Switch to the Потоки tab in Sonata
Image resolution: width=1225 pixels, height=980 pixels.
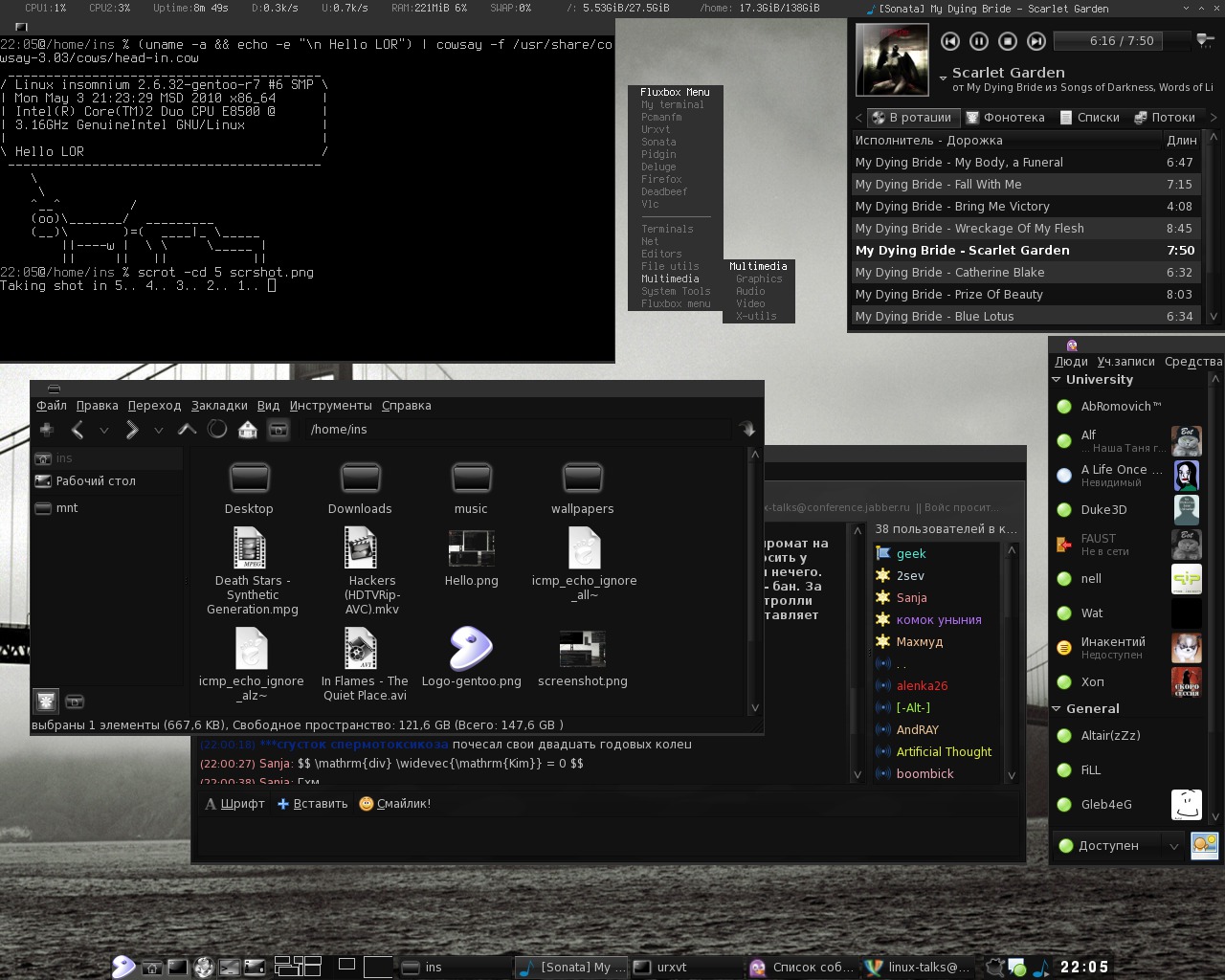click(1165, 118)
